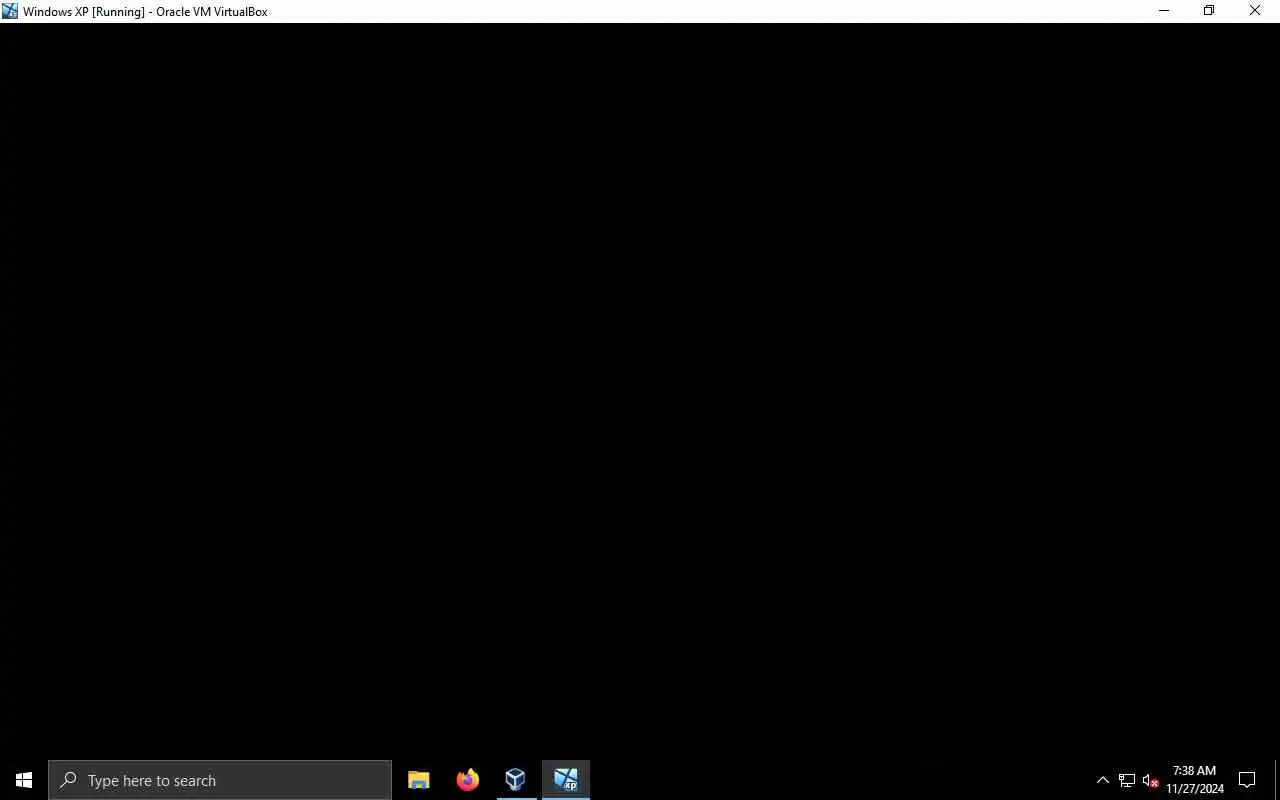Open File Explorer from the taskbar
This screenshot has height=800, width=1280.
[x=419, y=780]
